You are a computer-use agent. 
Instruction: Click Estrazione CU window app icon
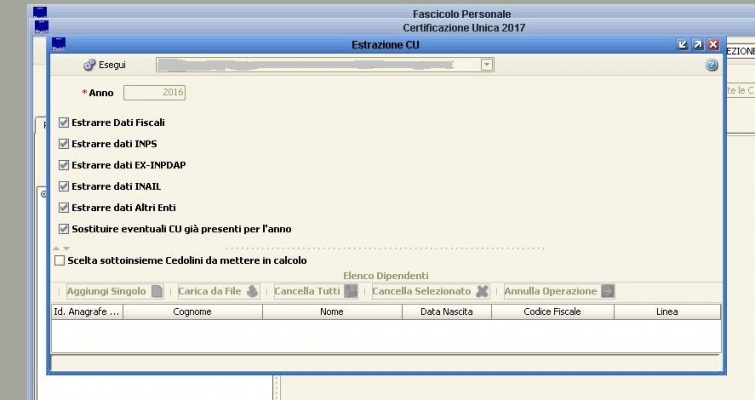(59, 44)
